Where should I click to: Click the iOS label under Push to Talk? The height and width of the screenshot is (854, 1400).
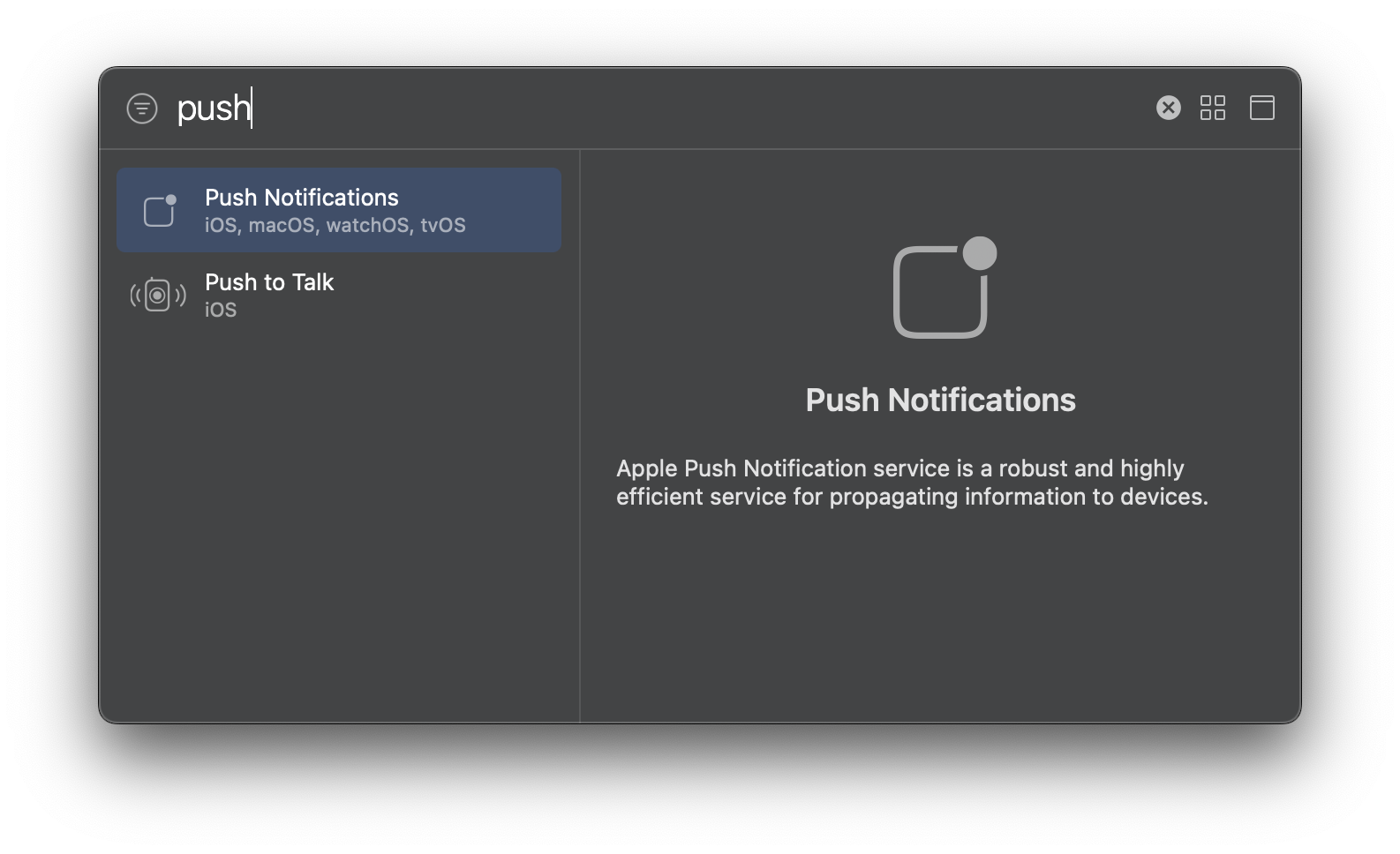[x=221, y=310]
